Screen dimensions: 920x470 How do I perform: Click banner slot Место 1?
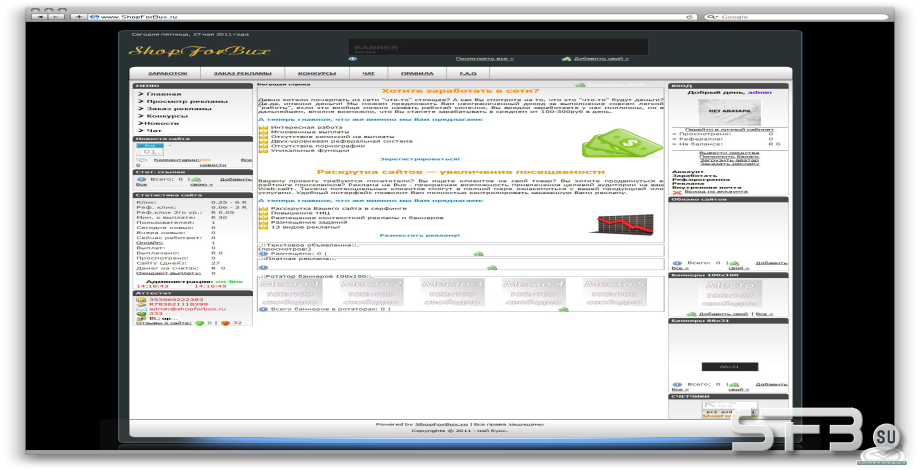click(290, 292)
